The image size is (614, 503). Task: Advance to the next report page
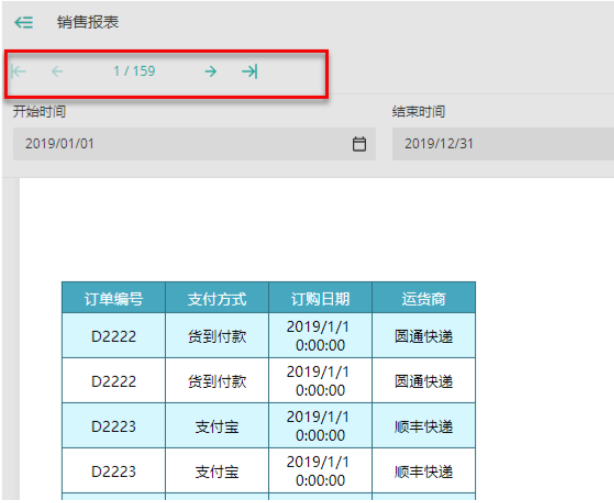210,71
